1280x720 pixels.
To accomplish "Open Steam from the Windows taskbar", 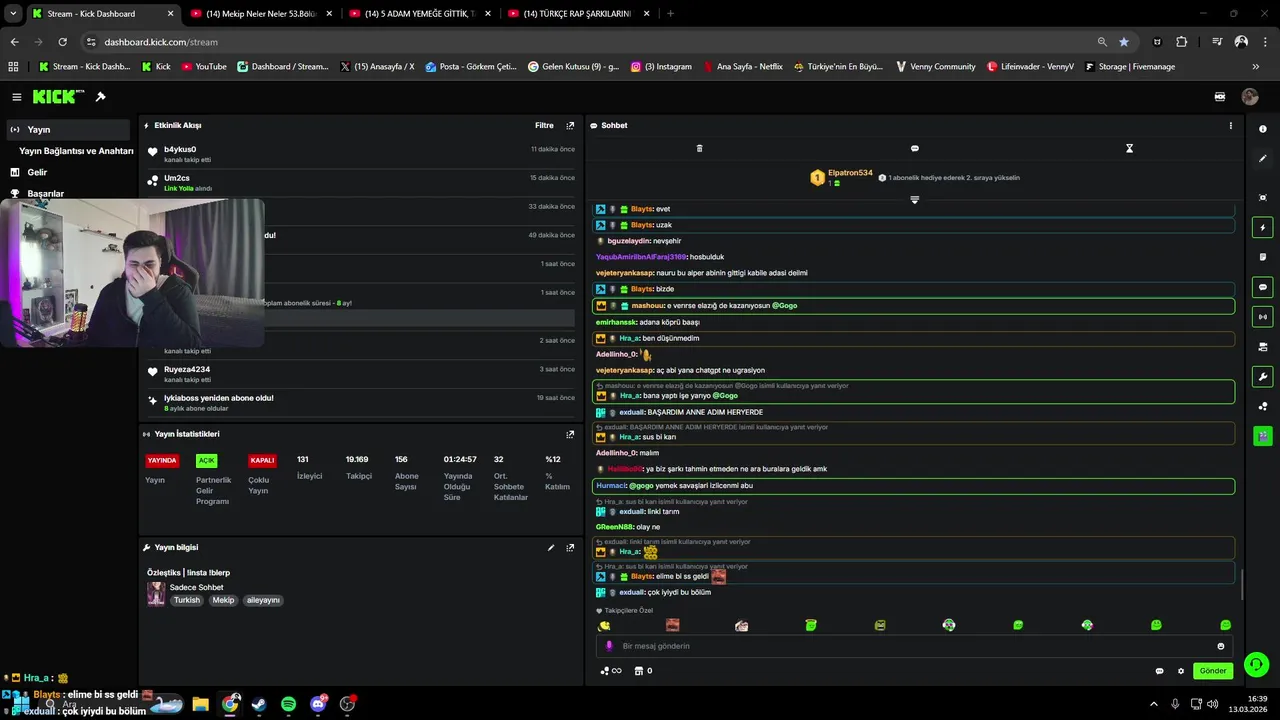I will (x=259, y=704).
